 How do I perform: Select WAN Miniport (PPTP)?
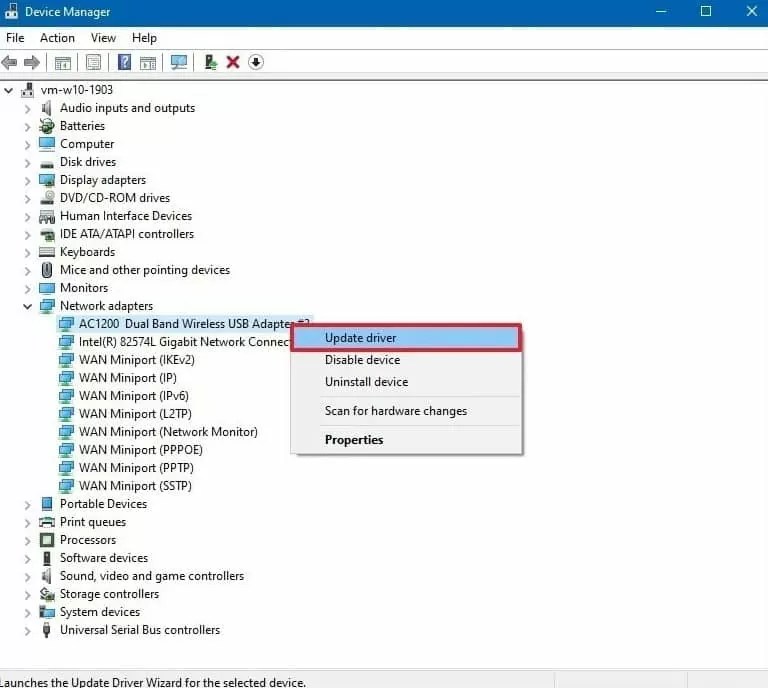[x=136, y=468]
